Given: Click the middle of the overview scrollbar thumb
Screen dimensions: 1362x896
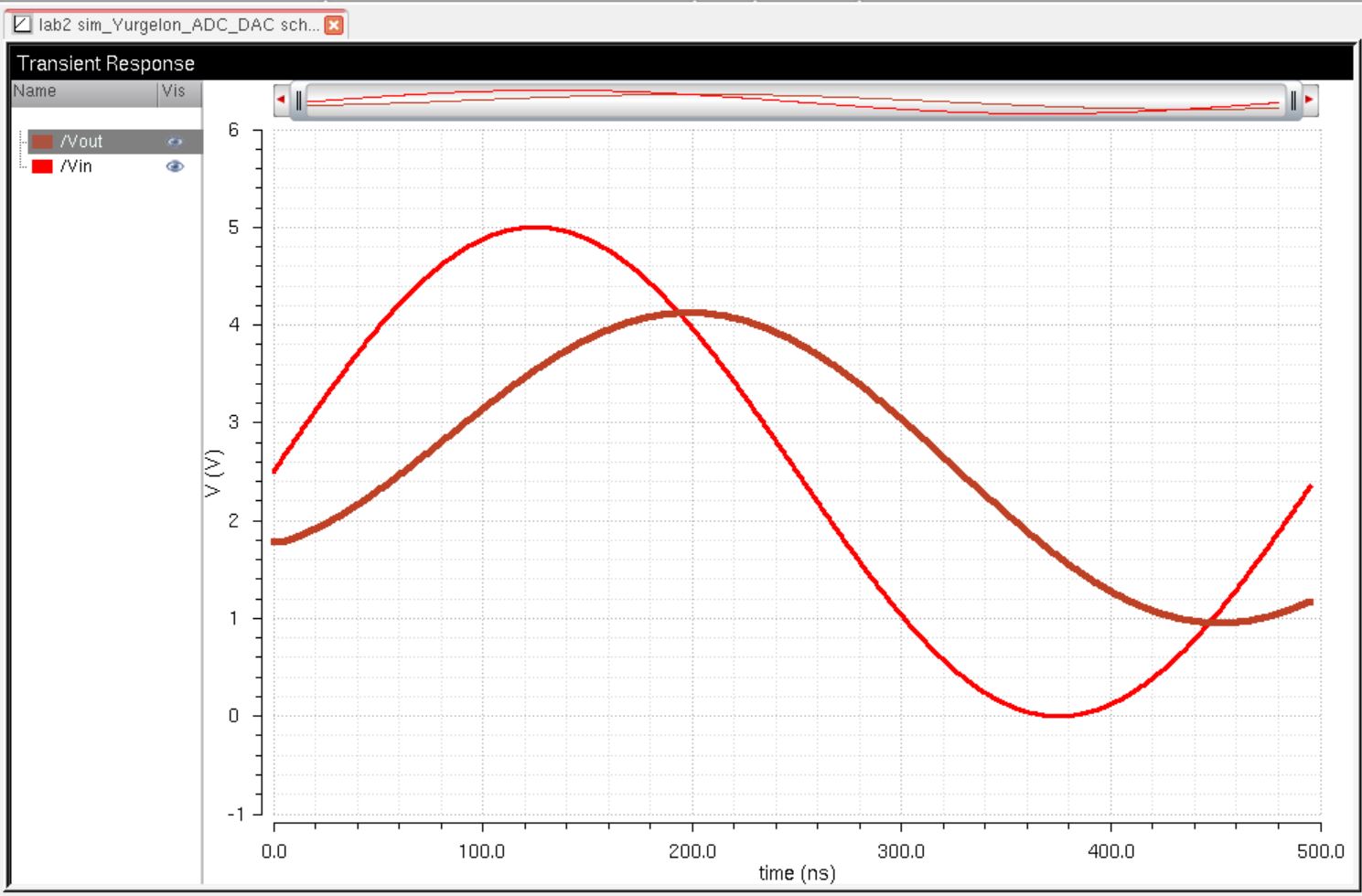Looking at the screenshot, I should click(796, 101).
